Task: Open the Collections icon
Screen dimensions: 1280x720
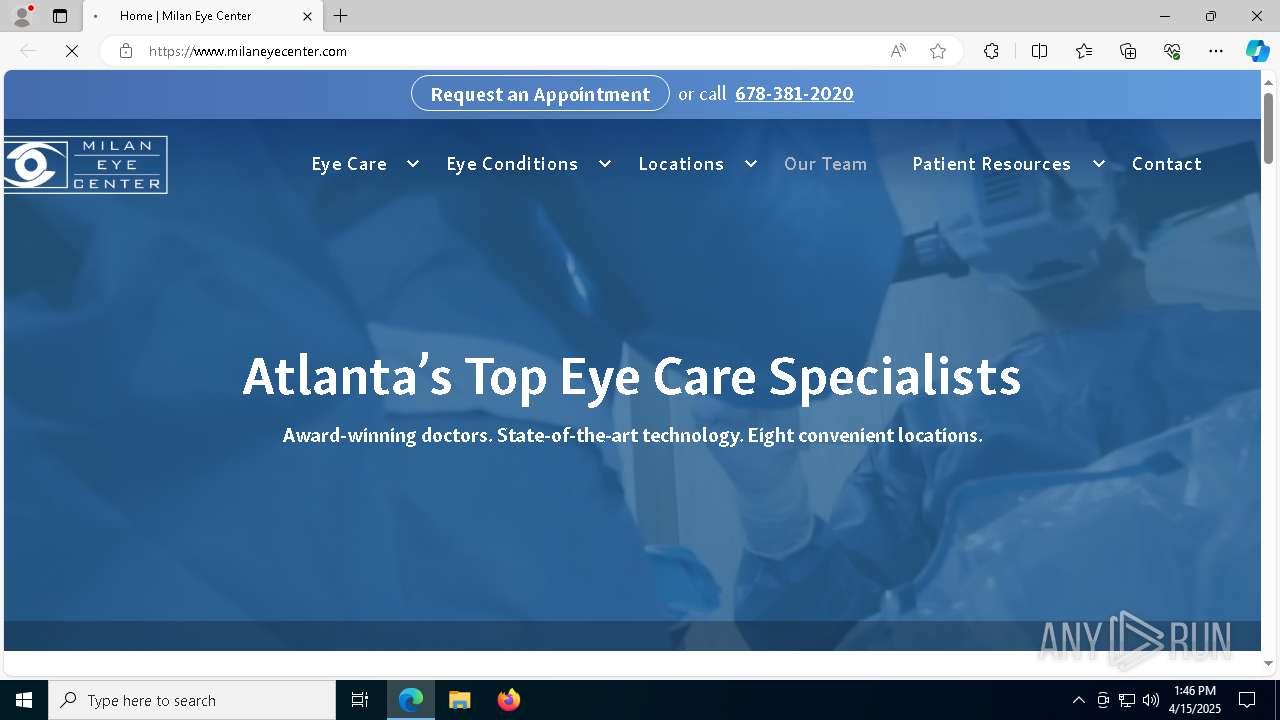Action: 1128,51
